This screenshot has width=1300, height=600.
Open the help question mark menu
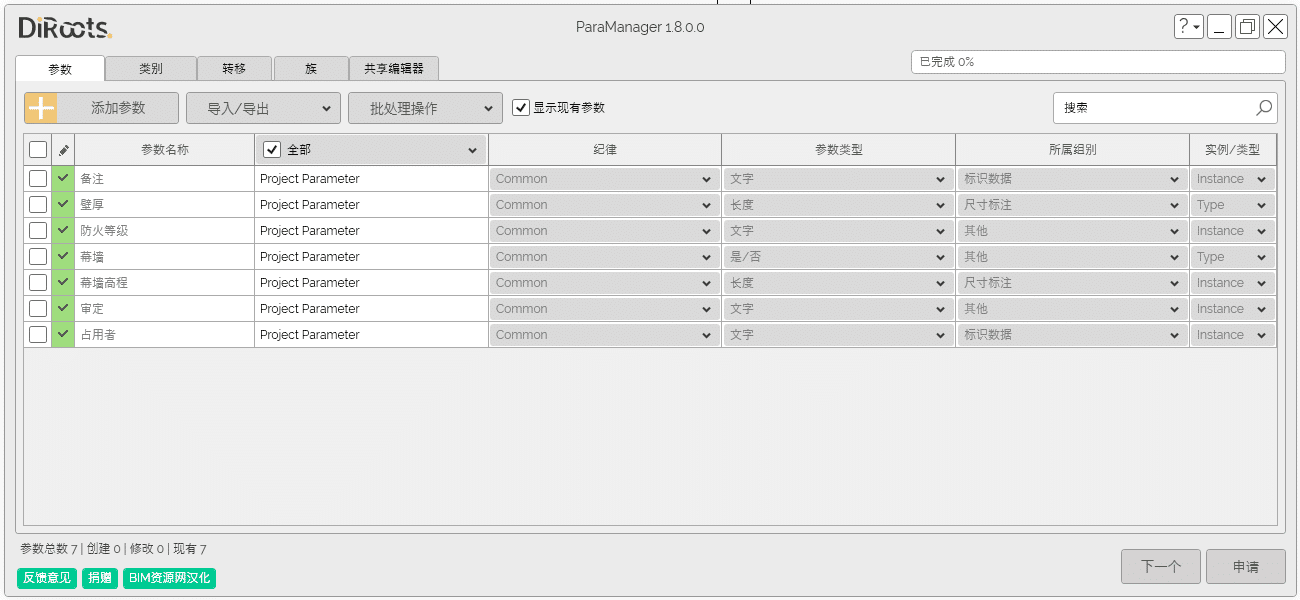click(1188, 27)
